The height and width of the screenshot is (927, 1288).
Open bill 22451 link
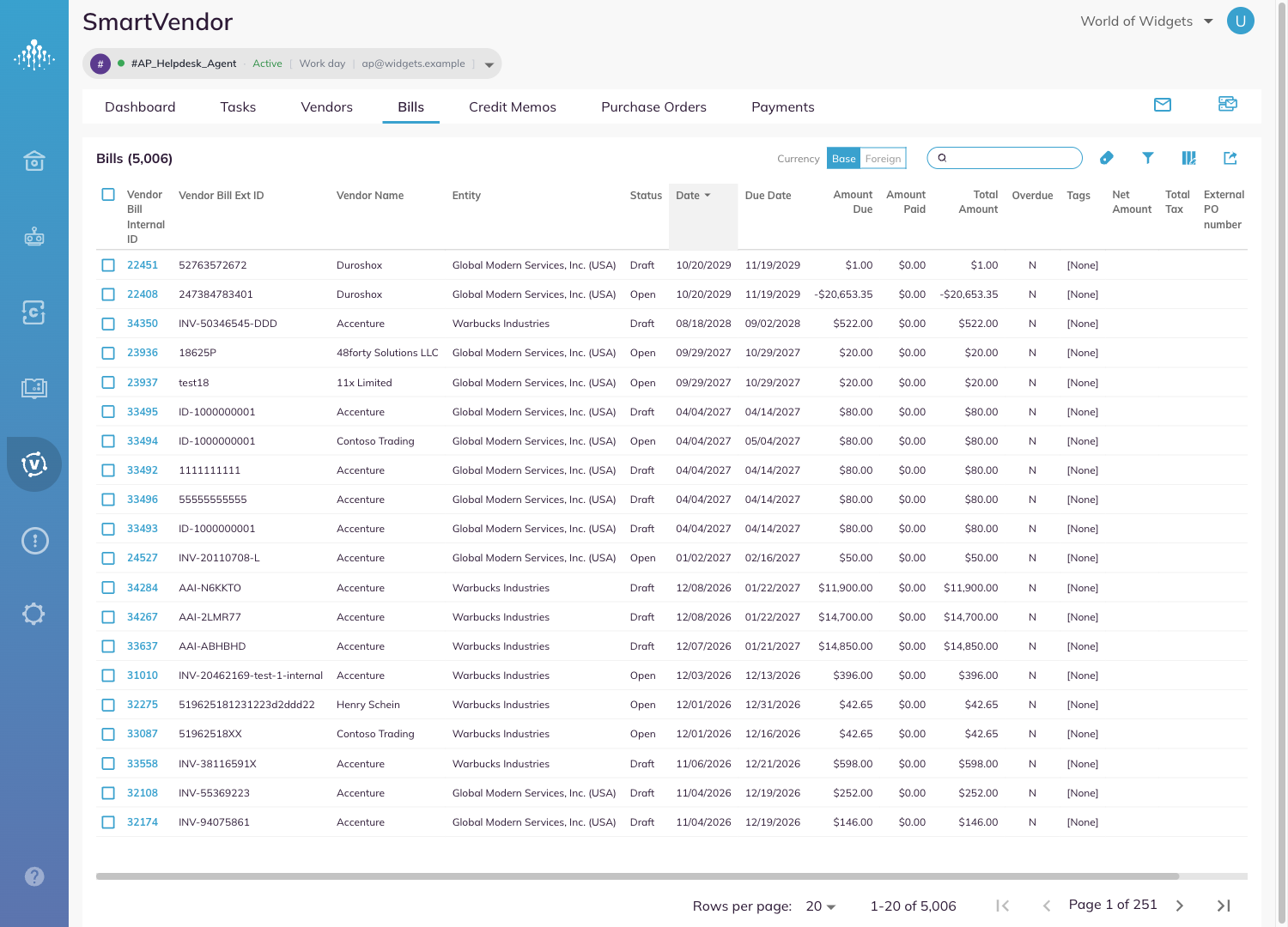143,265
